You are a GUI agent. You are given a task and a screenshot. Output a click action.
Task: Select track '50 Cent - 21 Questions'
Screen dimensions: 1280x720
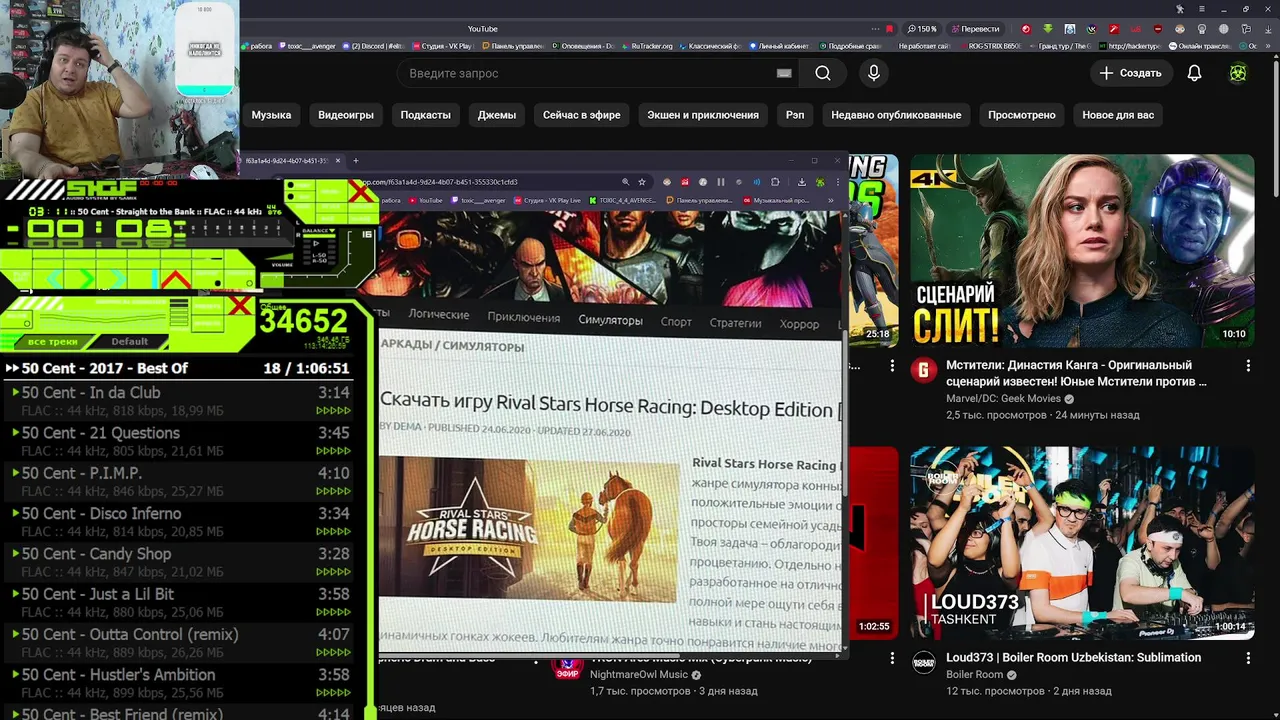180,441
